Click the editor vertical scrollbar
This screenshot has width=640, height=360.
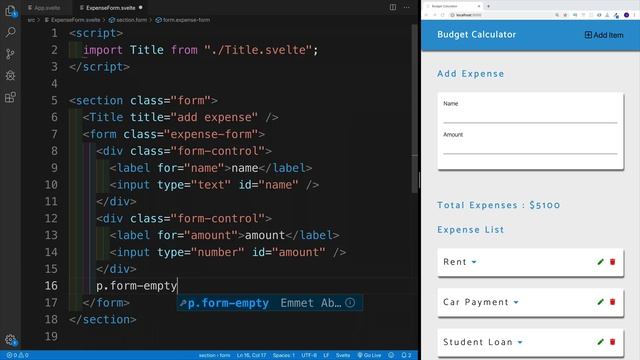point(415,108)
